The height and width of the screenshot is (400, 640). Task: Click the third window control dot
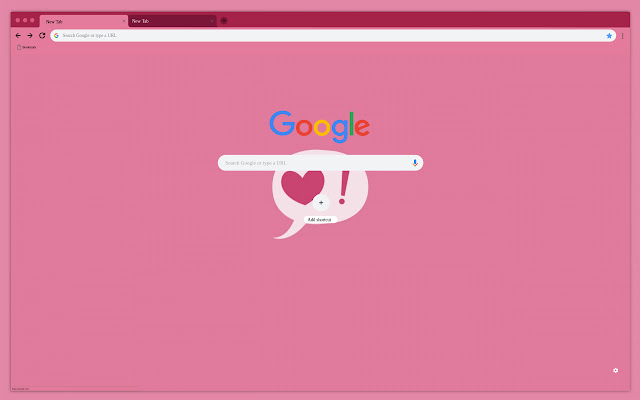[x=32, y=20]
